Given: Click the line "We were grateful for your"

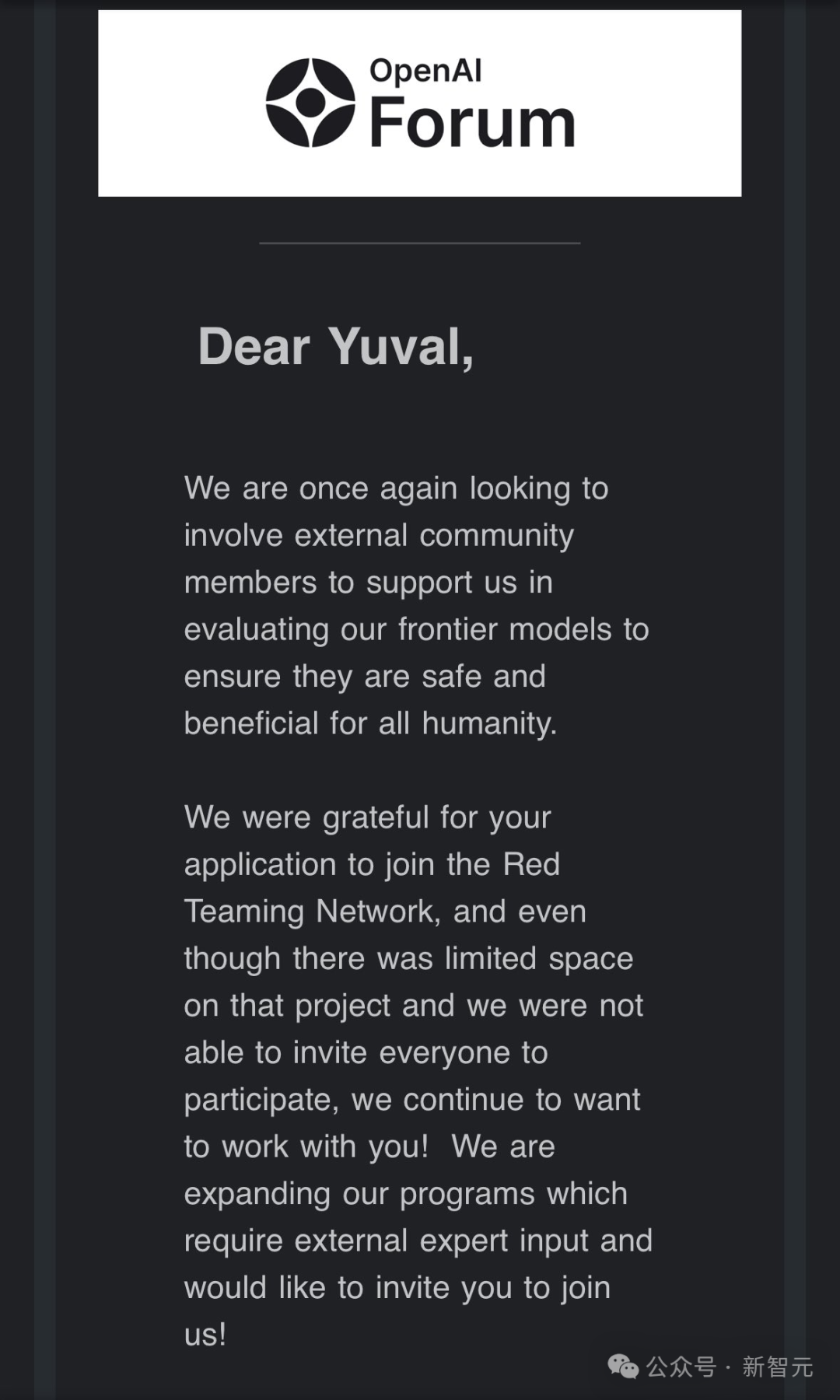Looking at the screenshot, I should click(x=367, y=818).
